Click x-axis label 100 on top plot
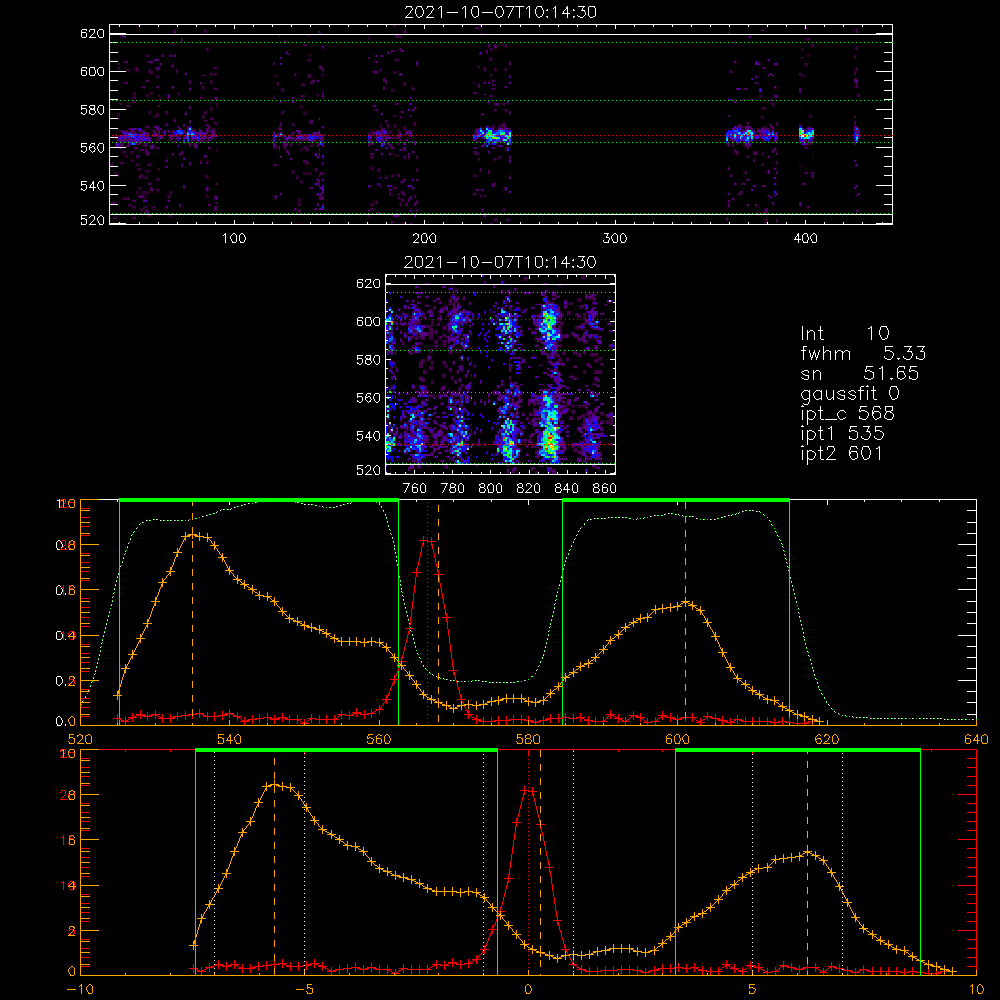1000x1000 pixels. click(234, 239)
